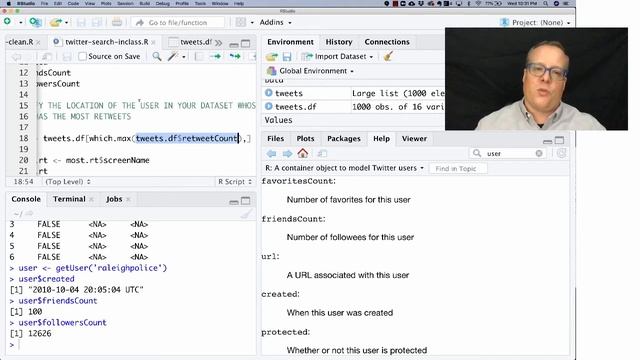
Task: Click the workspace panes grid icon
Action: [241, 22]
